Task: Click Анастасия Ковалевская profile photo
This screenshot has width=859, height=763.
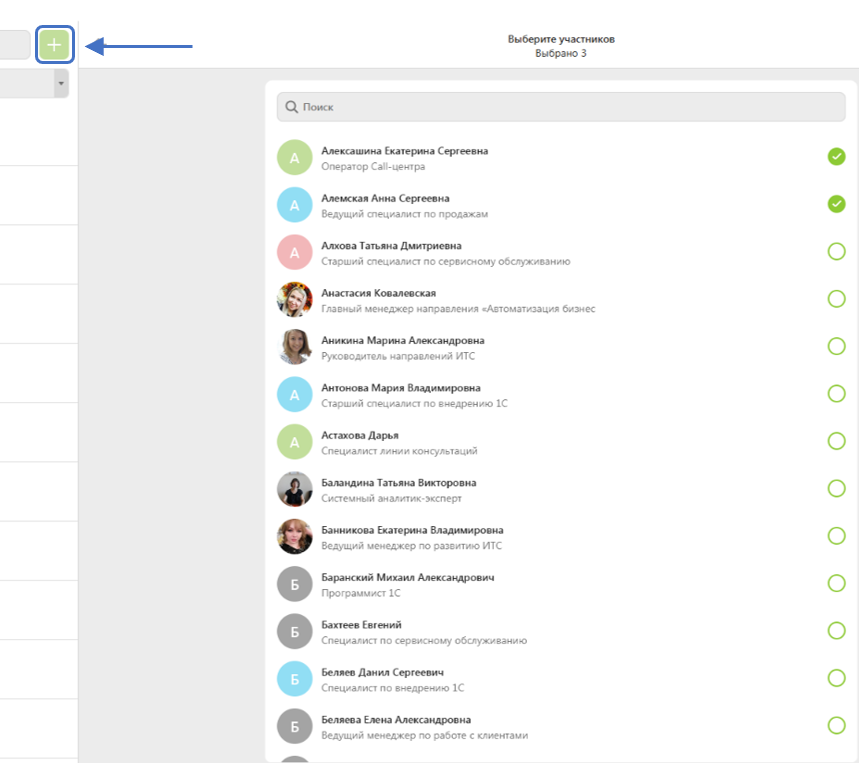Action: pos(294,299)
